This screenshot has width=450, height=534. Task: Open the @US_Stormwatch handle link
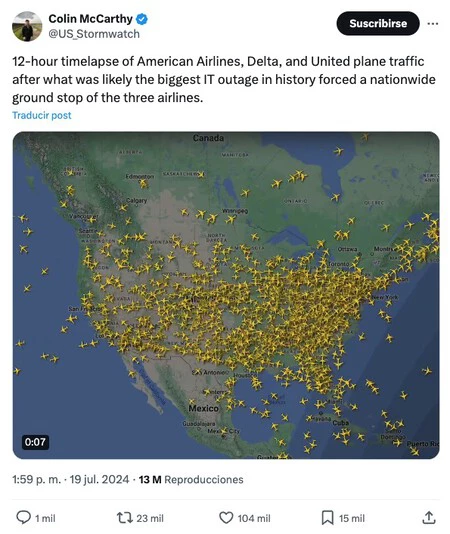[94, 34]
